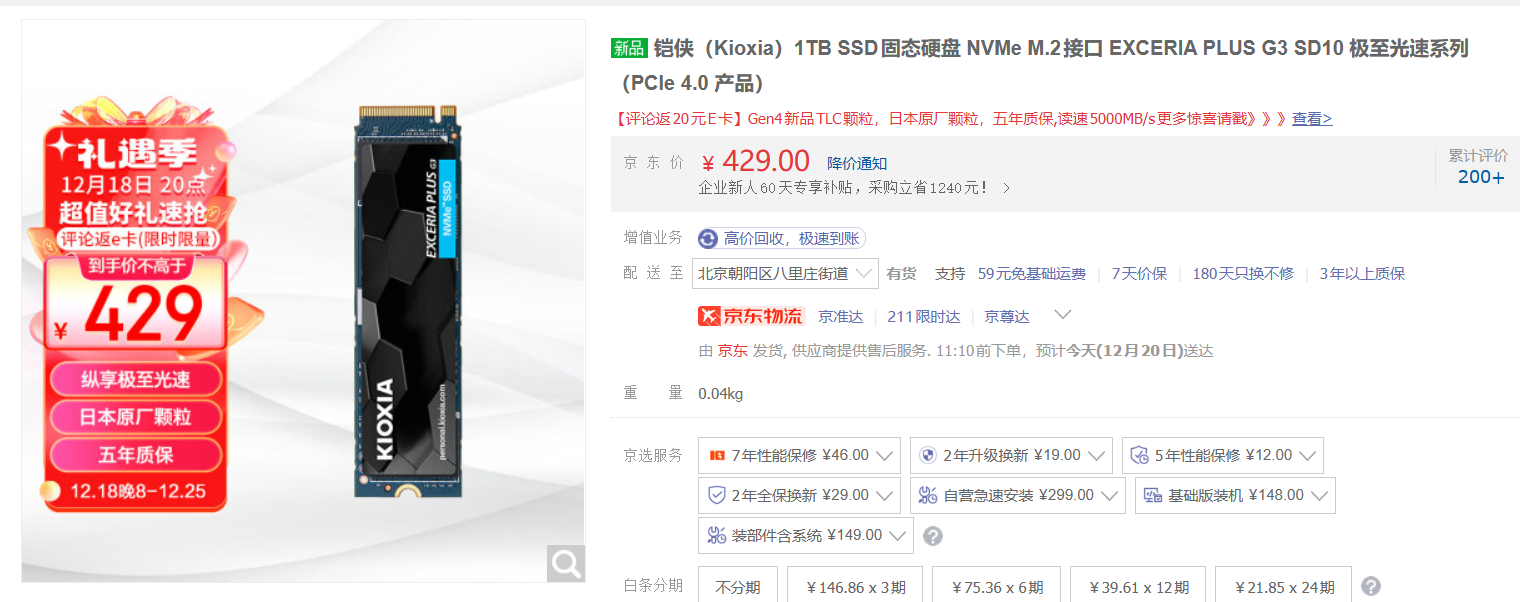Screen dimensions: 1520x602
Task: Open the 基础版装机 ¥148.00 dropdown
Action: [1235, 495]
